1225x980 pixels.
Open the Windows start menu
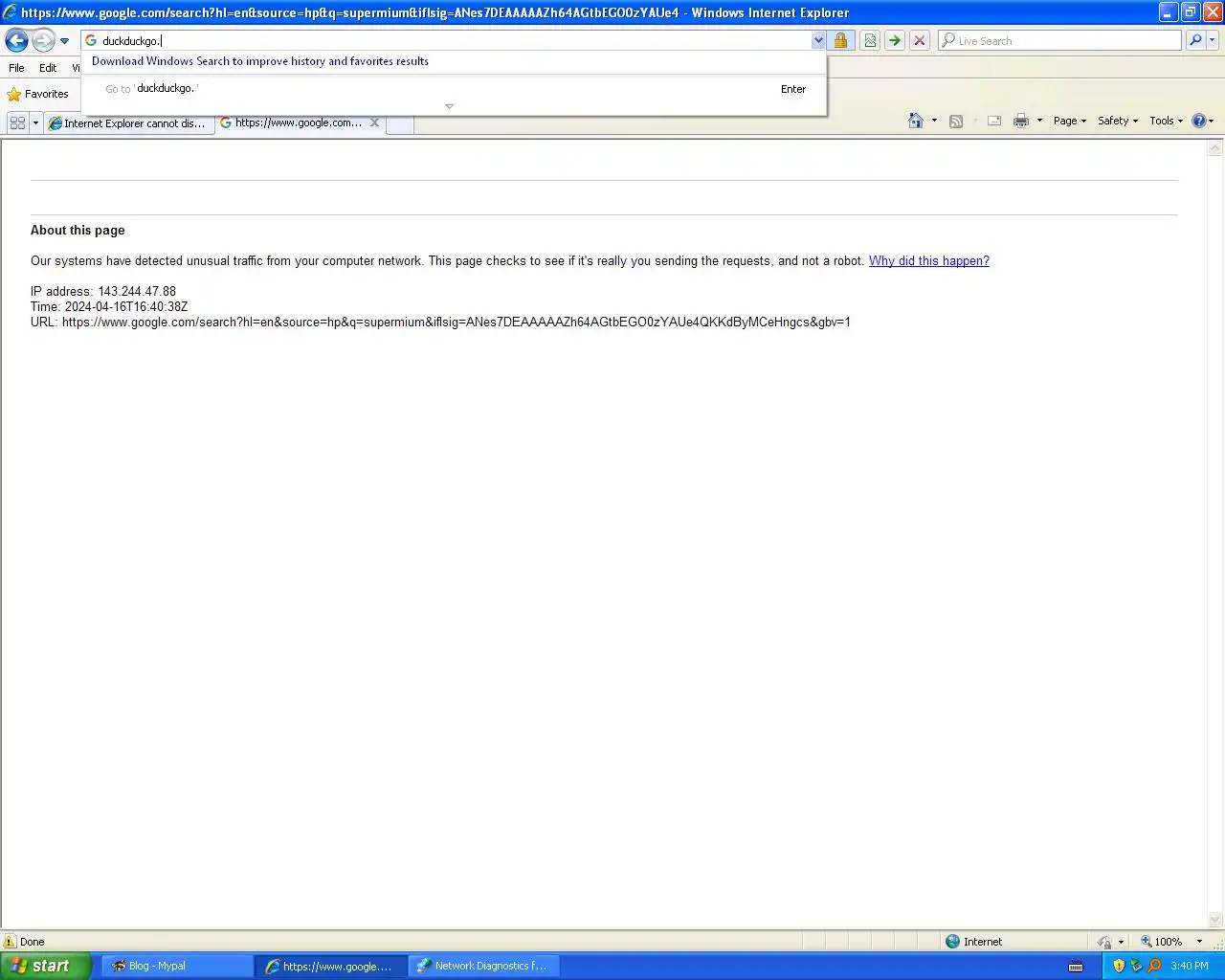pyautogui.click(x=45, y=966)
